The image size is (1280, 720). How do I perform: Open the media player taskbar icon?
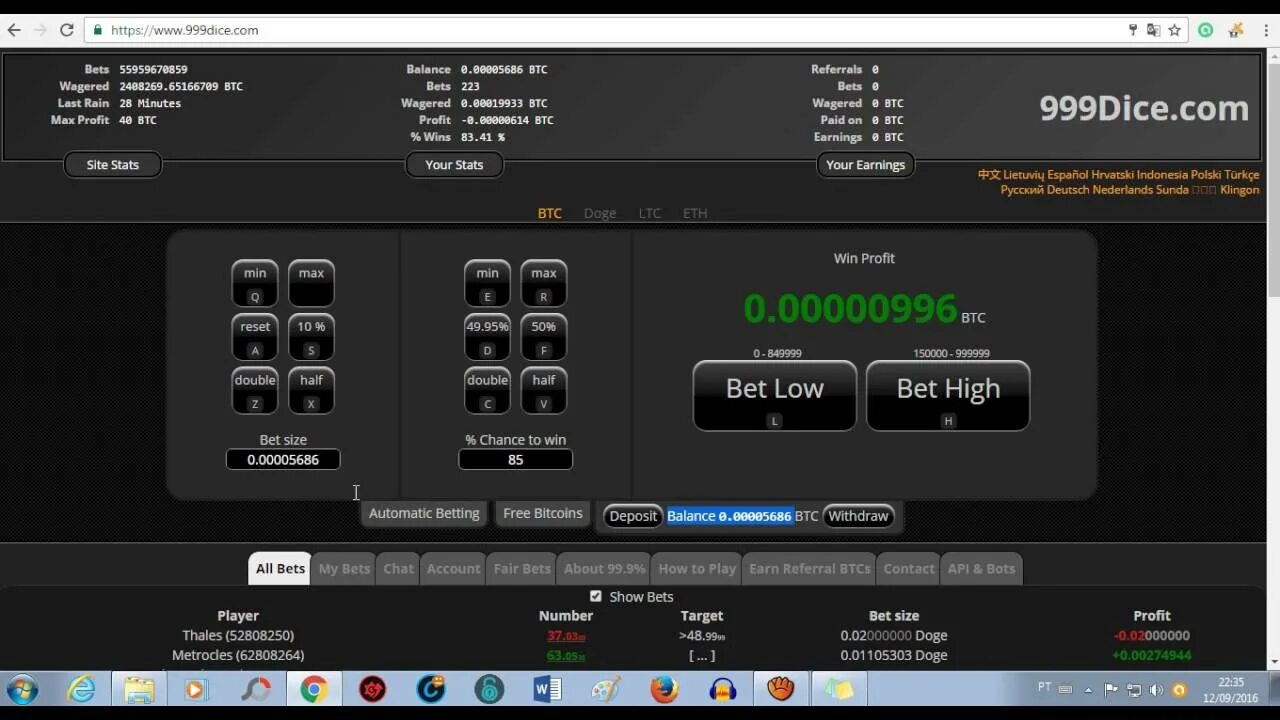tap(196, 689)
